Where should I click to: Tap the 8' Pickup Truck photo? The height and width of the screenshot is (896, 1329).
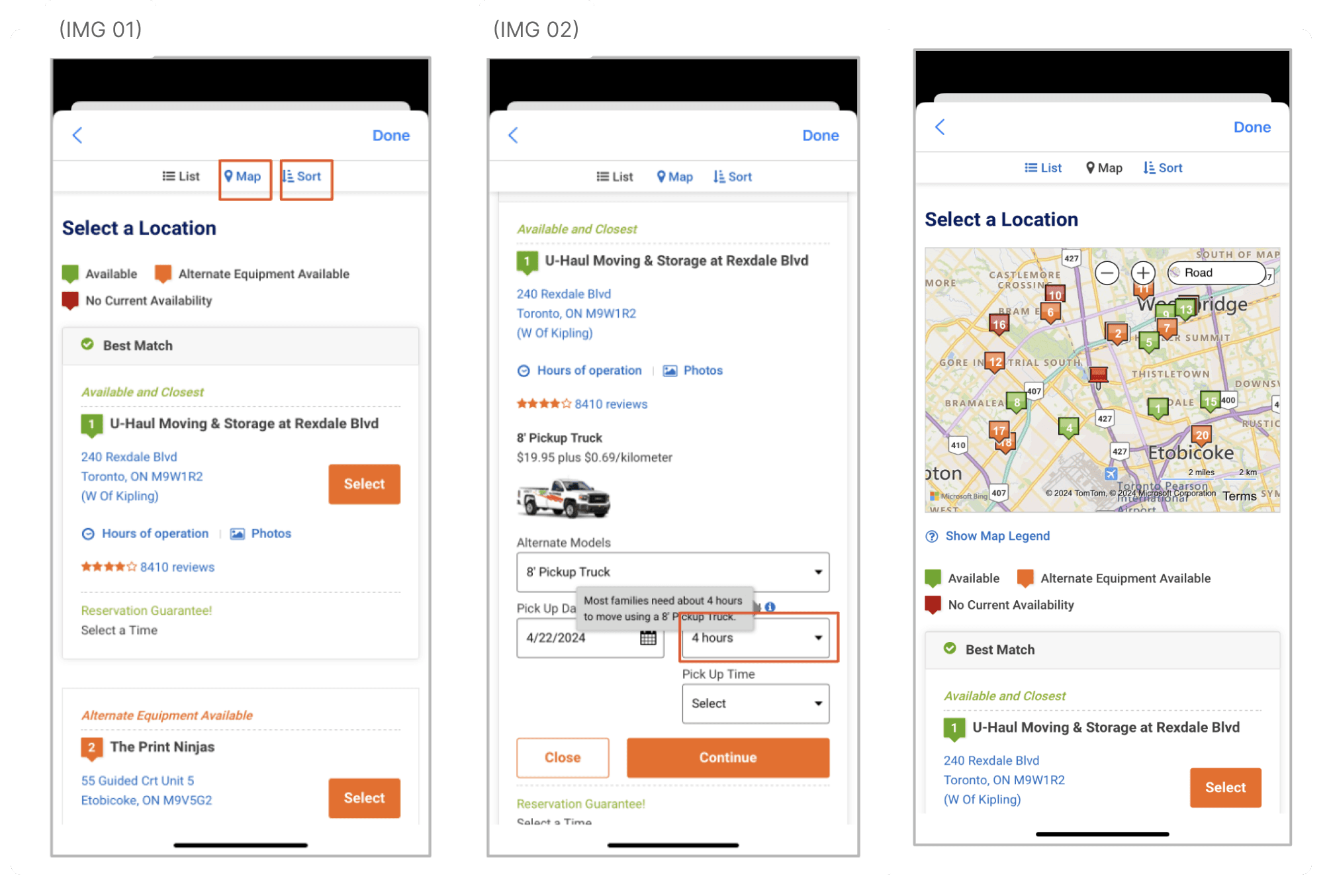click(x=564, y=498)
